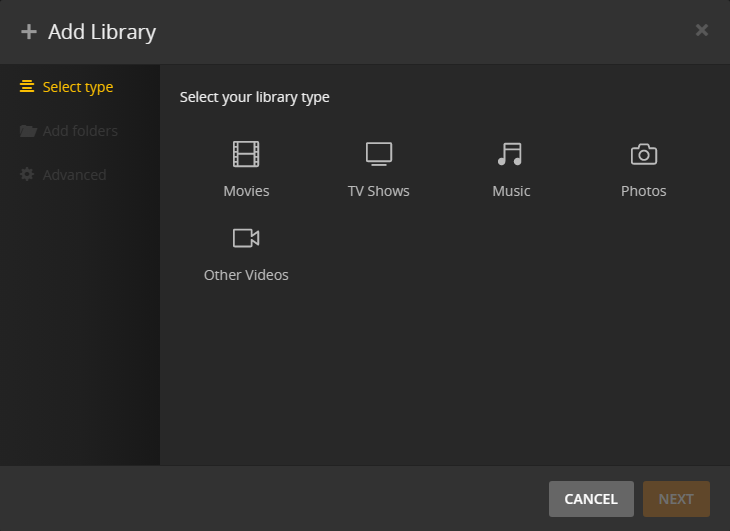Select the Photos camera icon
730x531 pixels.
coord(643,154)
